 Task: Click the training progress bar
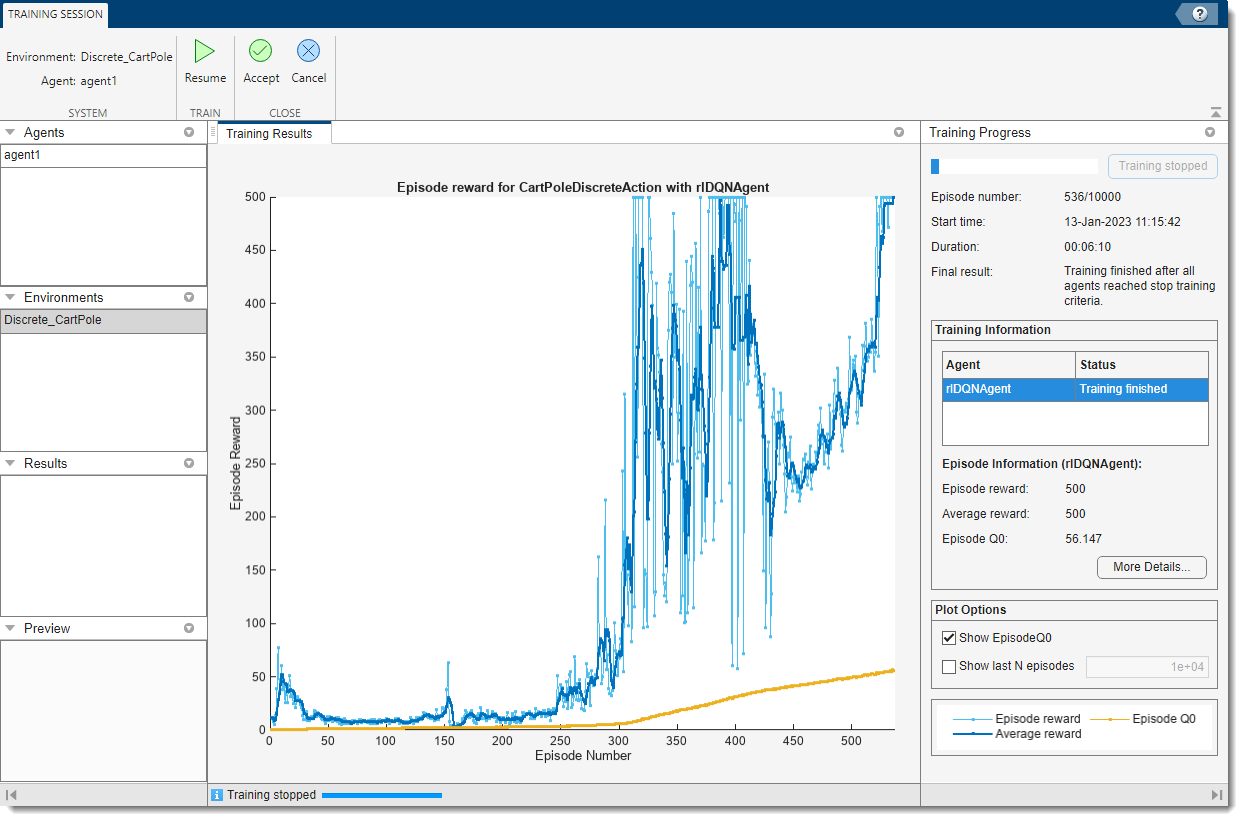(x=1013, y=166)
